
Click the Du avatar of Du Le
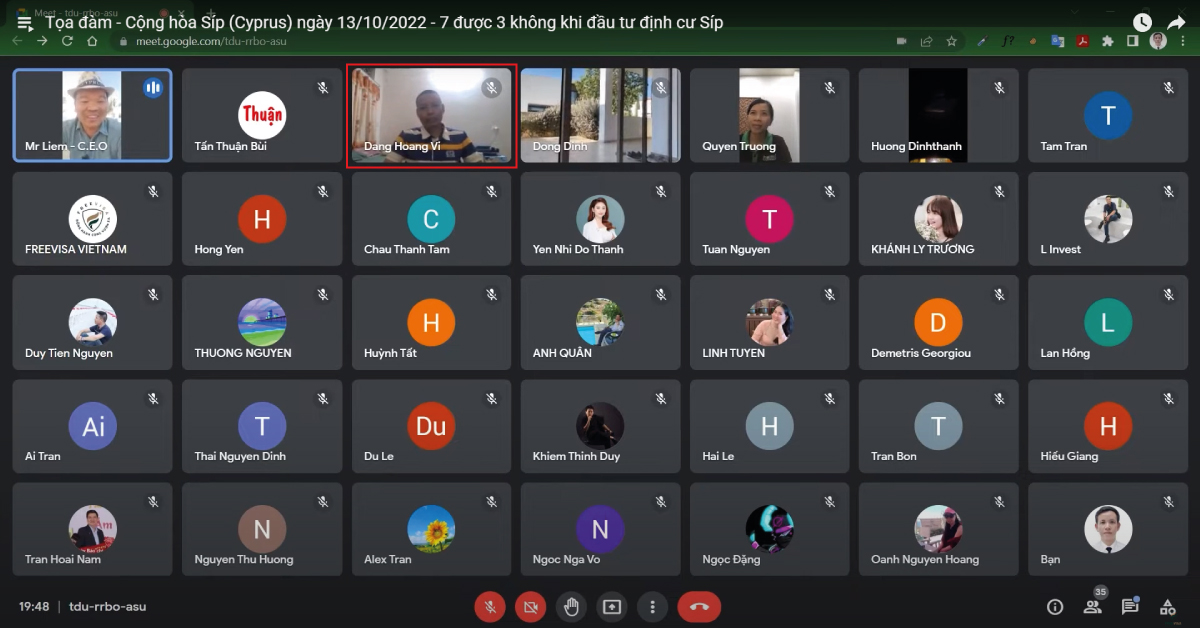[431, 426]
